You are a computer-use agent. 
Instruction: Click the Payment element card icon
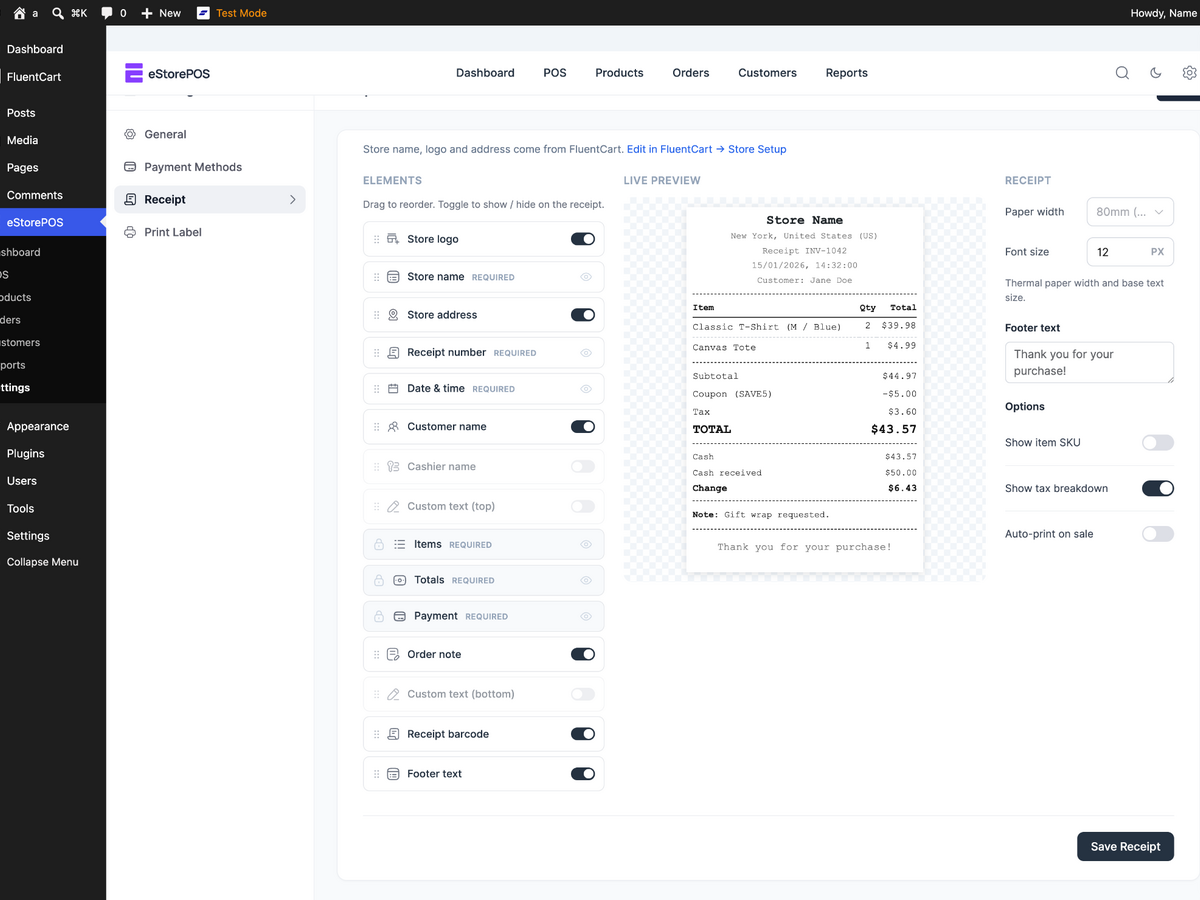[x=400, y=617]
